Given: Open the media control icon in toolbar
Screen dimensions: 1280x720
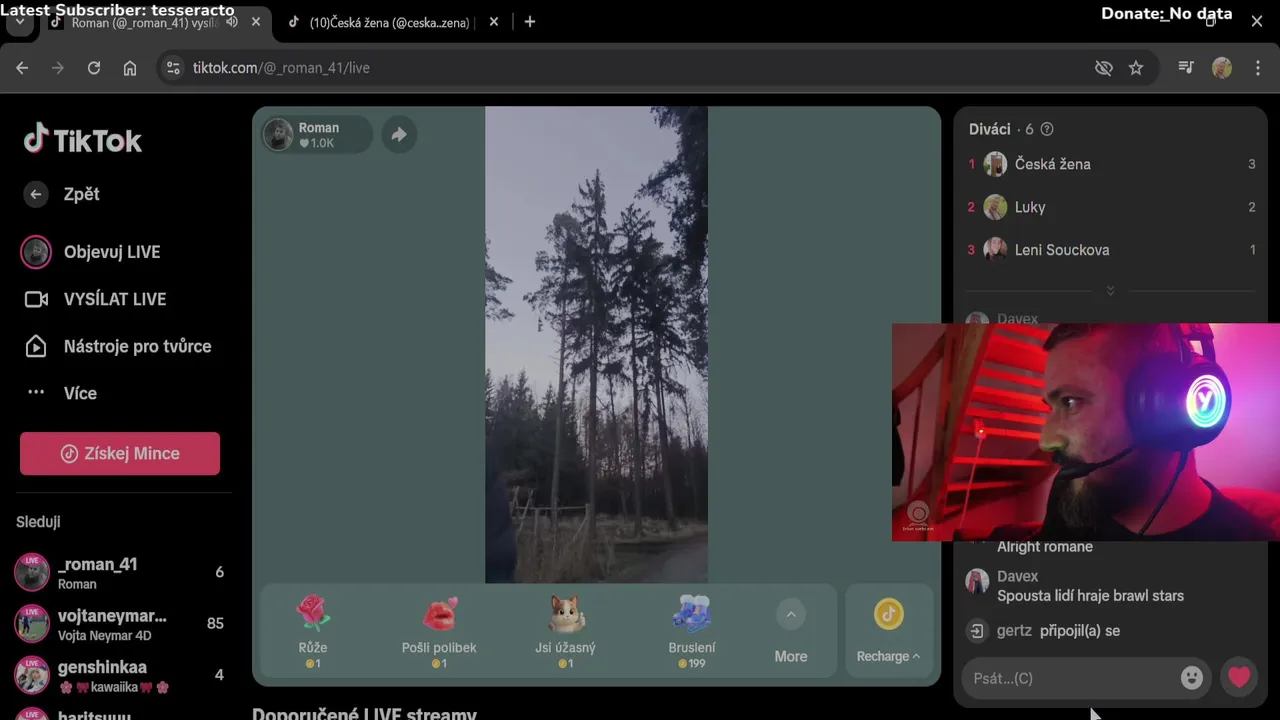Looking at the screenshot, I should click(x=1186, y=68).
